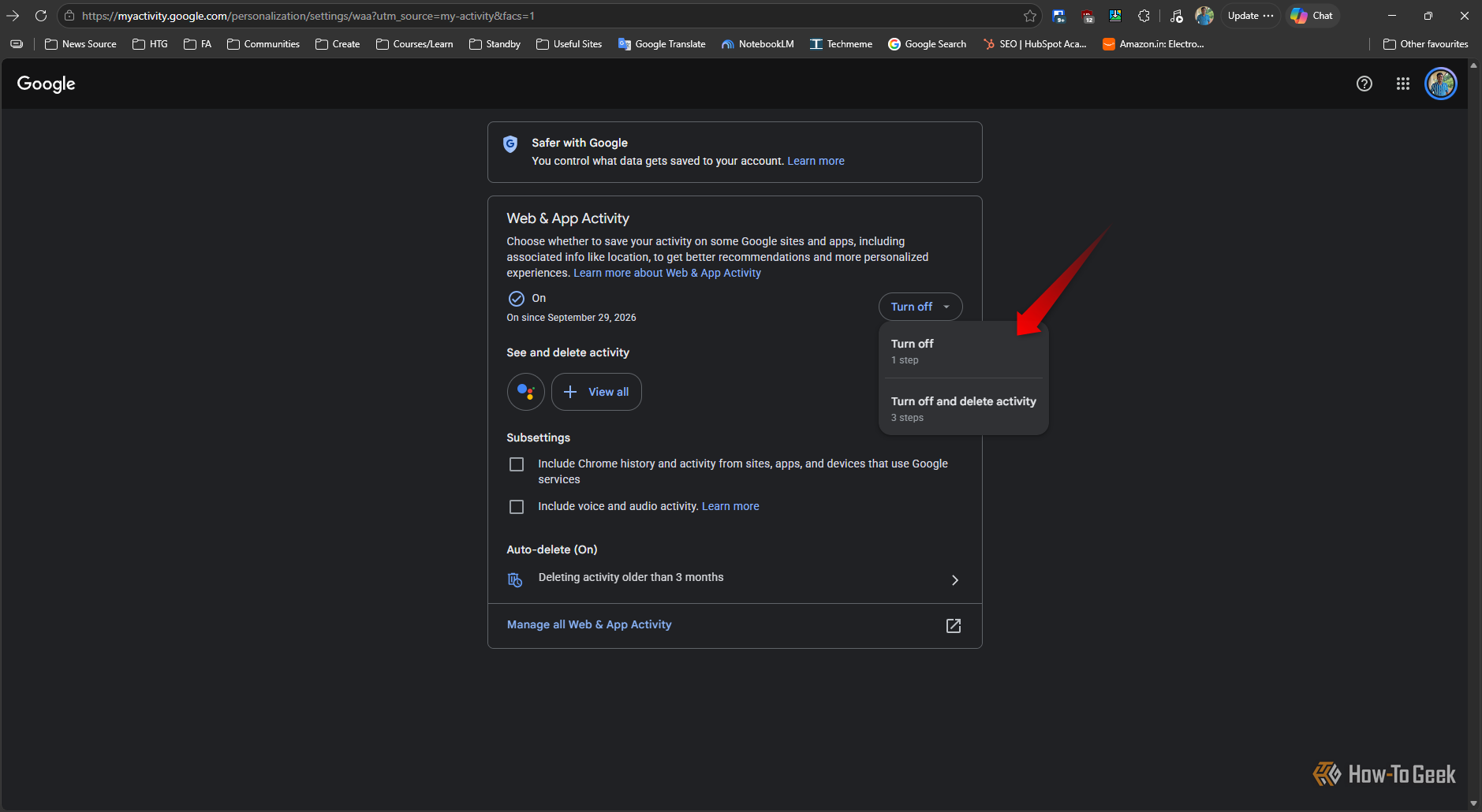The height and width of the screenshot is (812, 1482).
Task: Click Learn more link next to voice and audio activity
Action: point(730,506)
